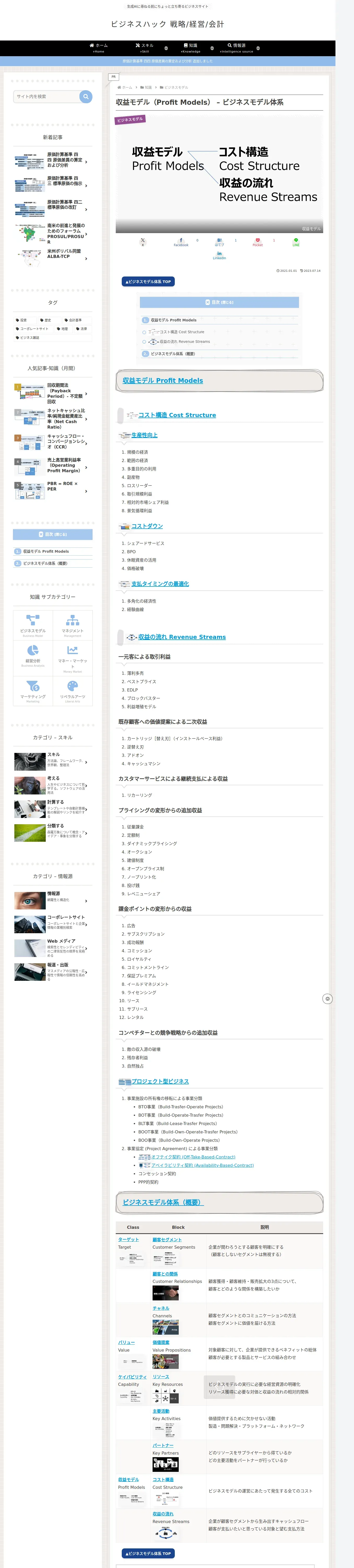Share the article on LinkedIn
This screenshot has height=1568, width=354.
point(219,256)
